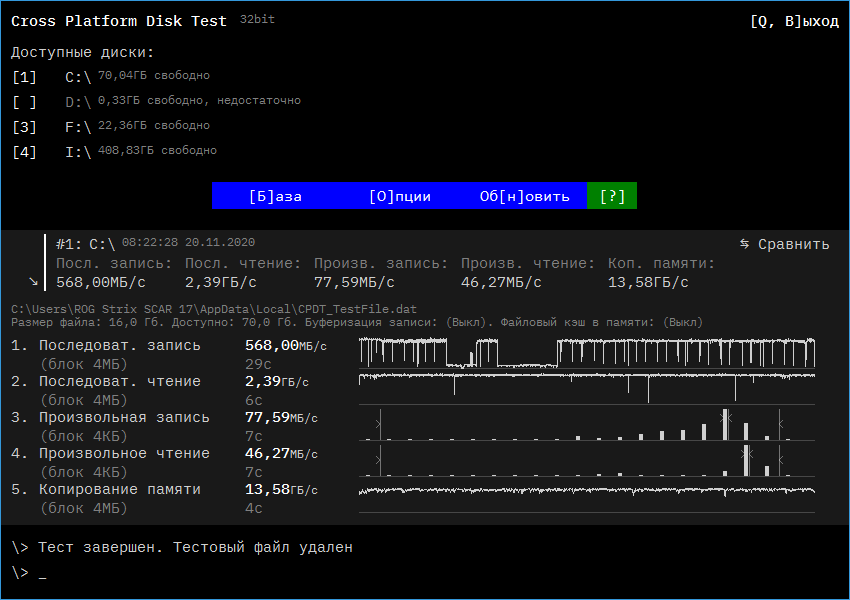Click the Посл. чтение: column label
This screenshot has width=850, height=600.
(x=243, y=263)
